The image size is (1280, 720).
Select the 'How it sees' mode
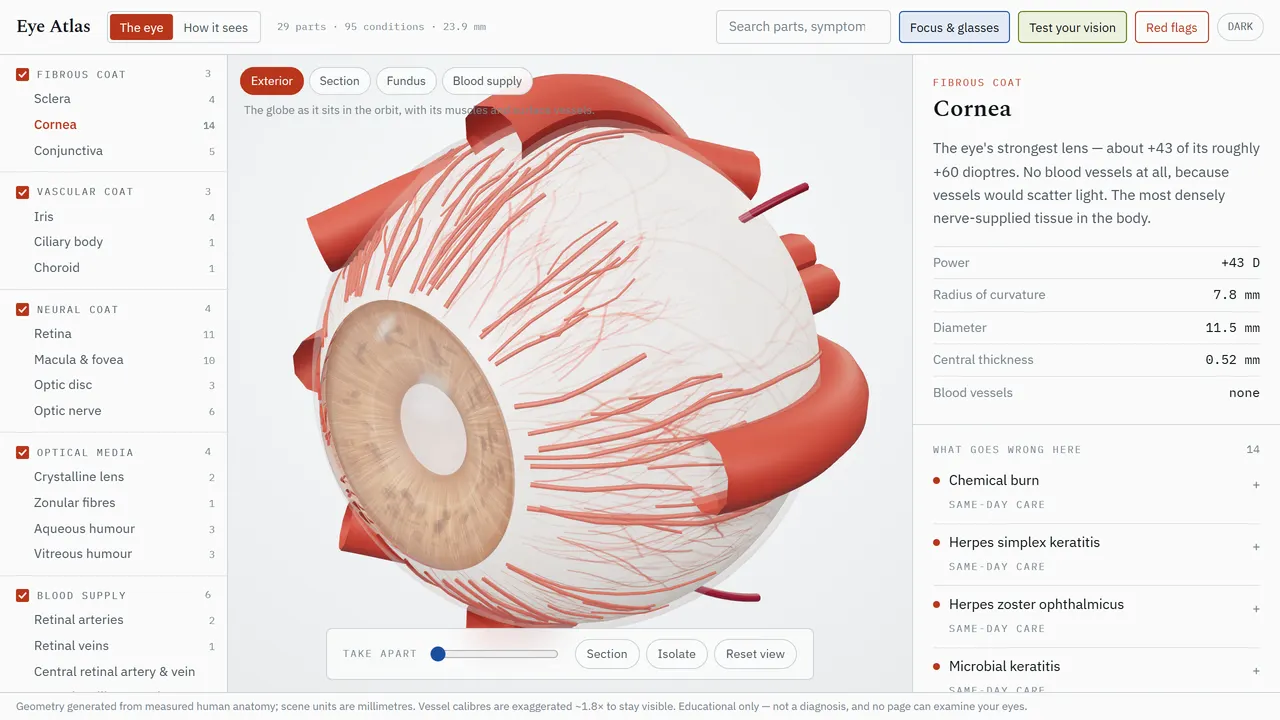215,27
